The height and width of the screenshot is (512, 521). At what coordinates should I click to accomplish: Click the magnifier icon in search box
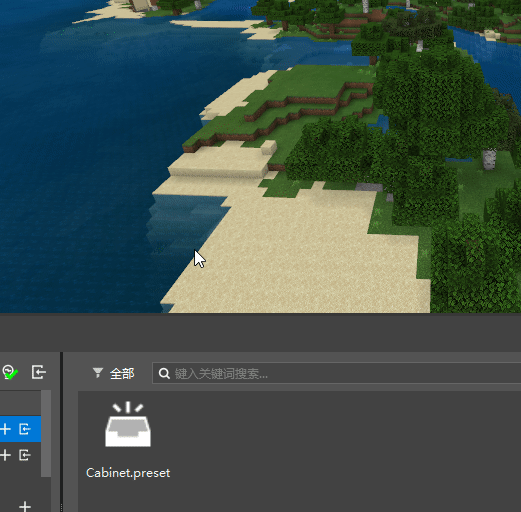pyautogui.click(x=164, y=373)
